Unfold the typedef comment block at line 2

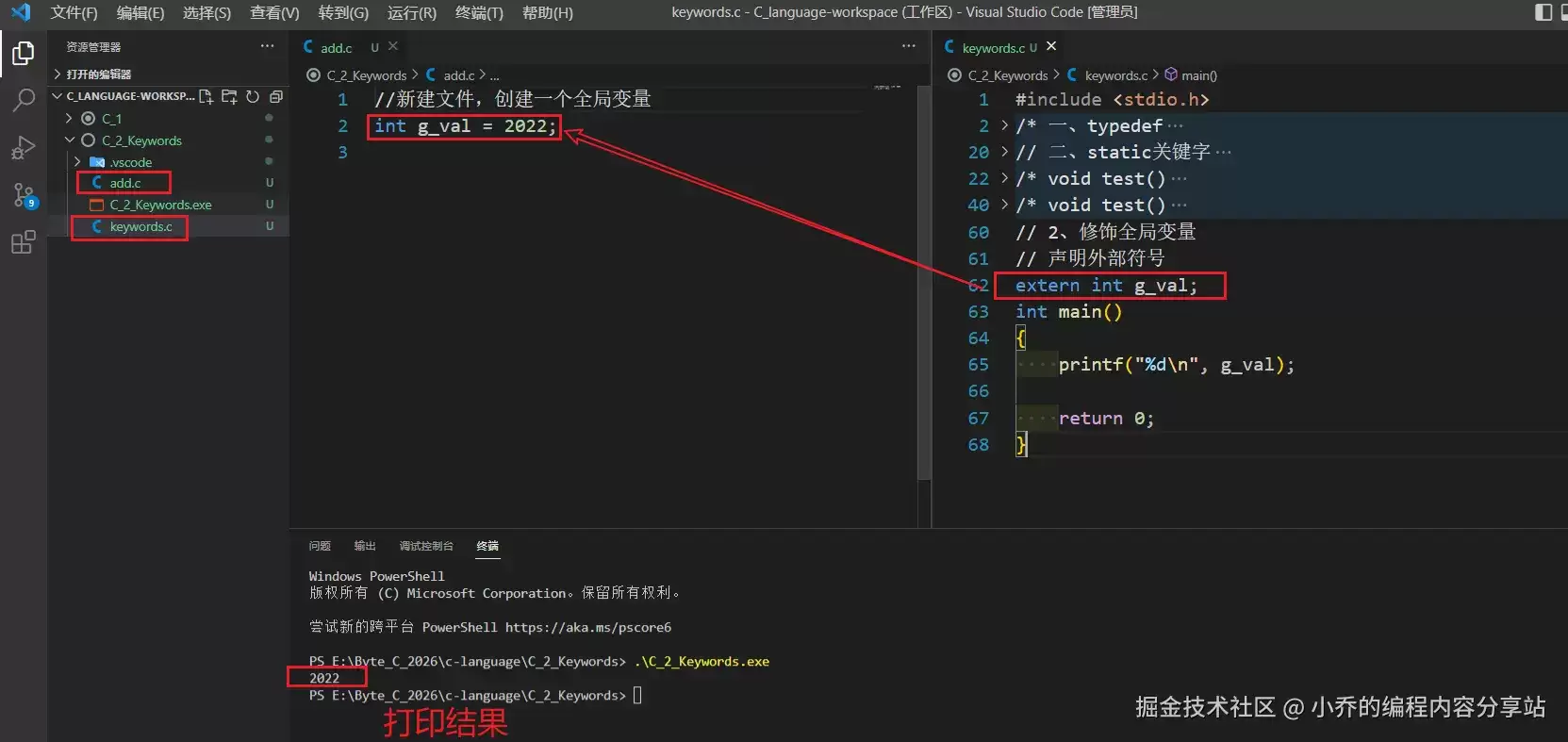(x=1004, y=125)
